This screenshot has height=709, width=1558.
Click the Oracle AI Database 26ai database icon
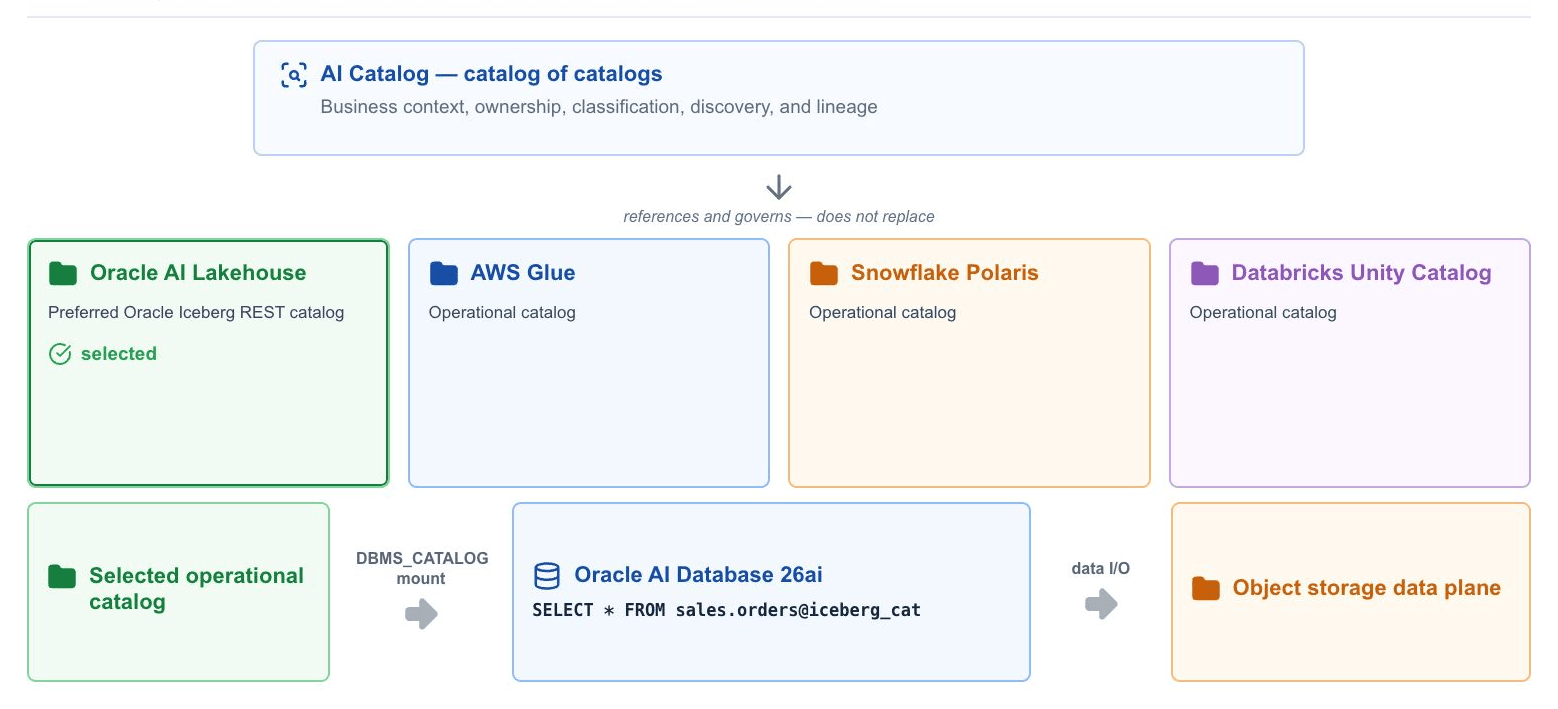click(x=547, y=575)
